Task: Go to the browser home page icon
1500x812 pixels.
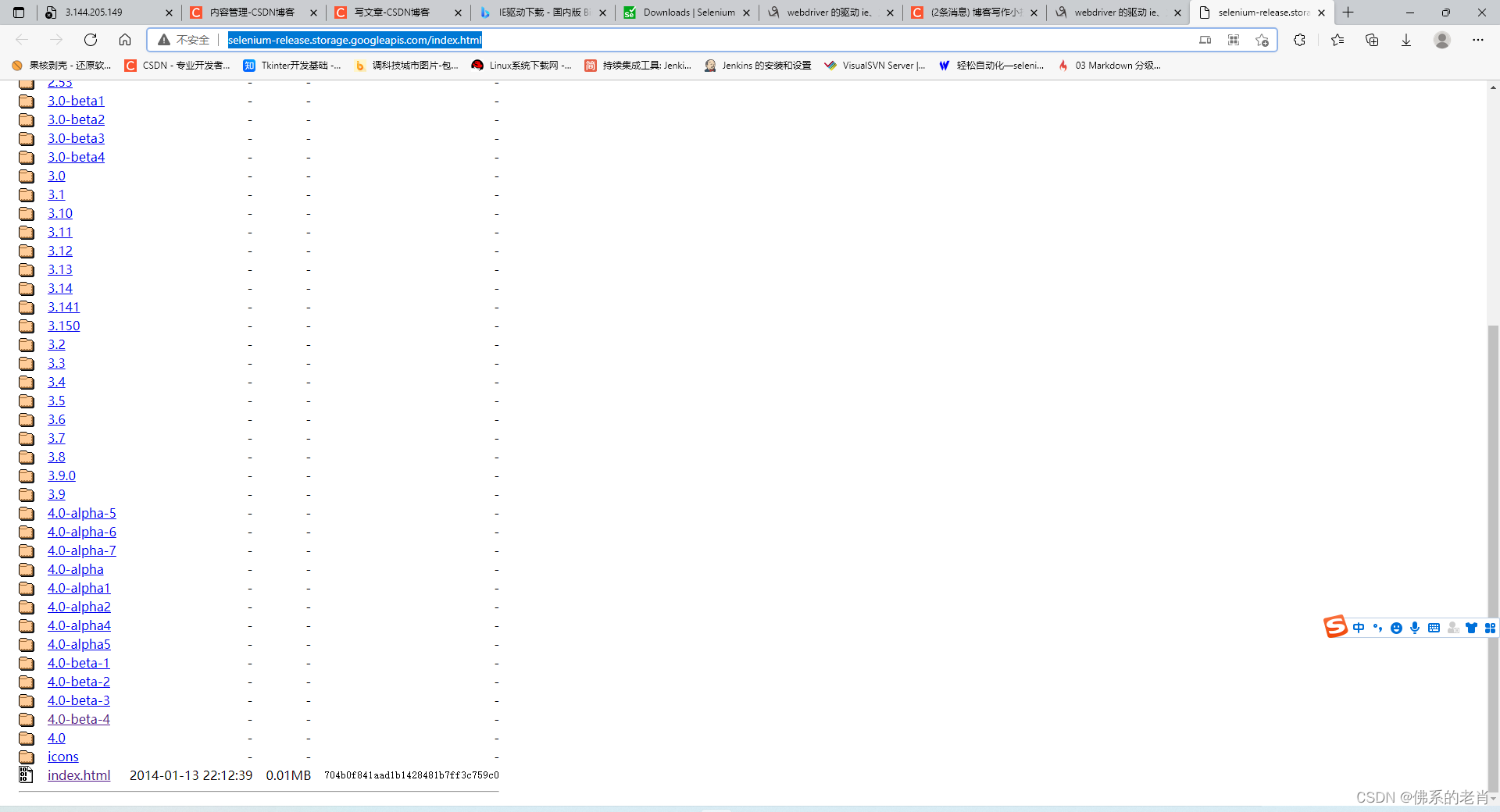Action: click(x=125, y=40)
